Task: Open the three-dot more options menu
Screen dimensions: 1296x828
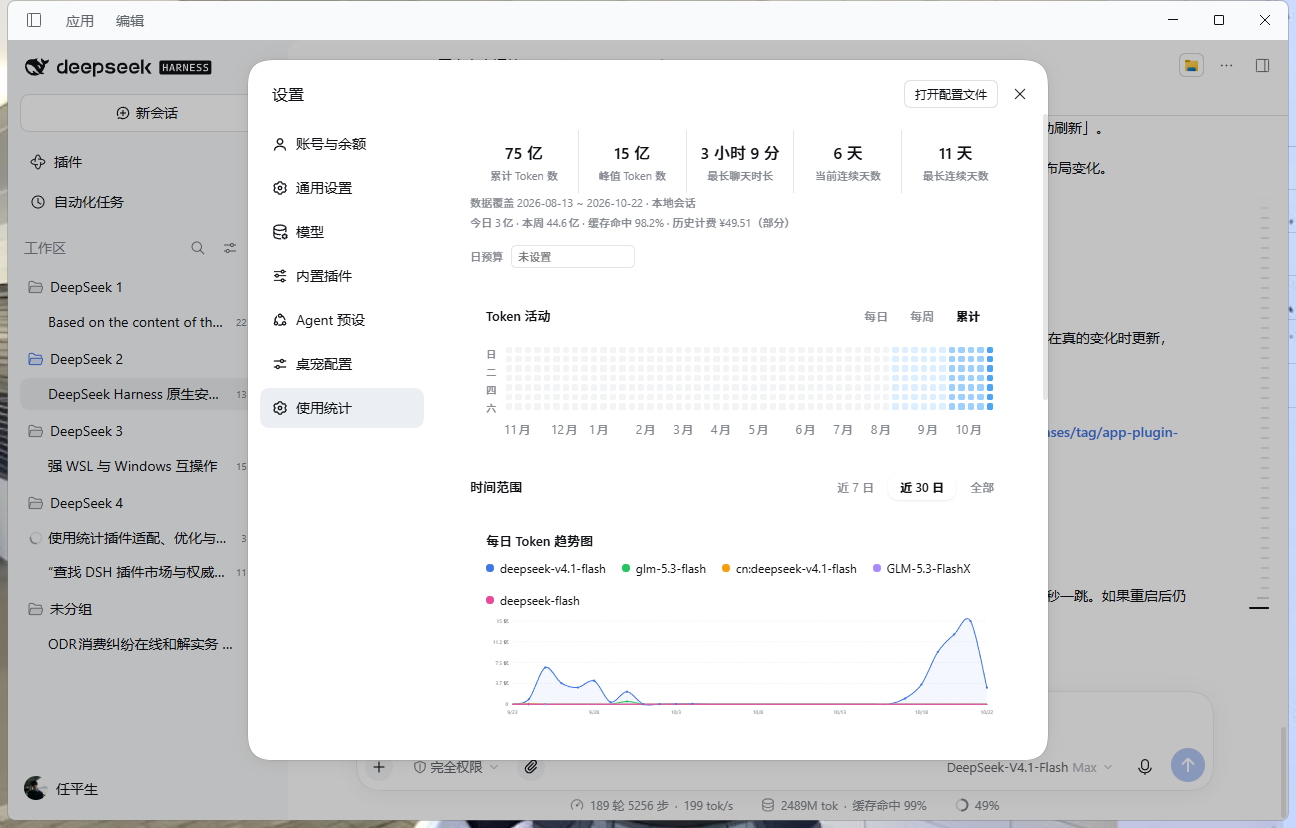Action: click(1226, 65)
